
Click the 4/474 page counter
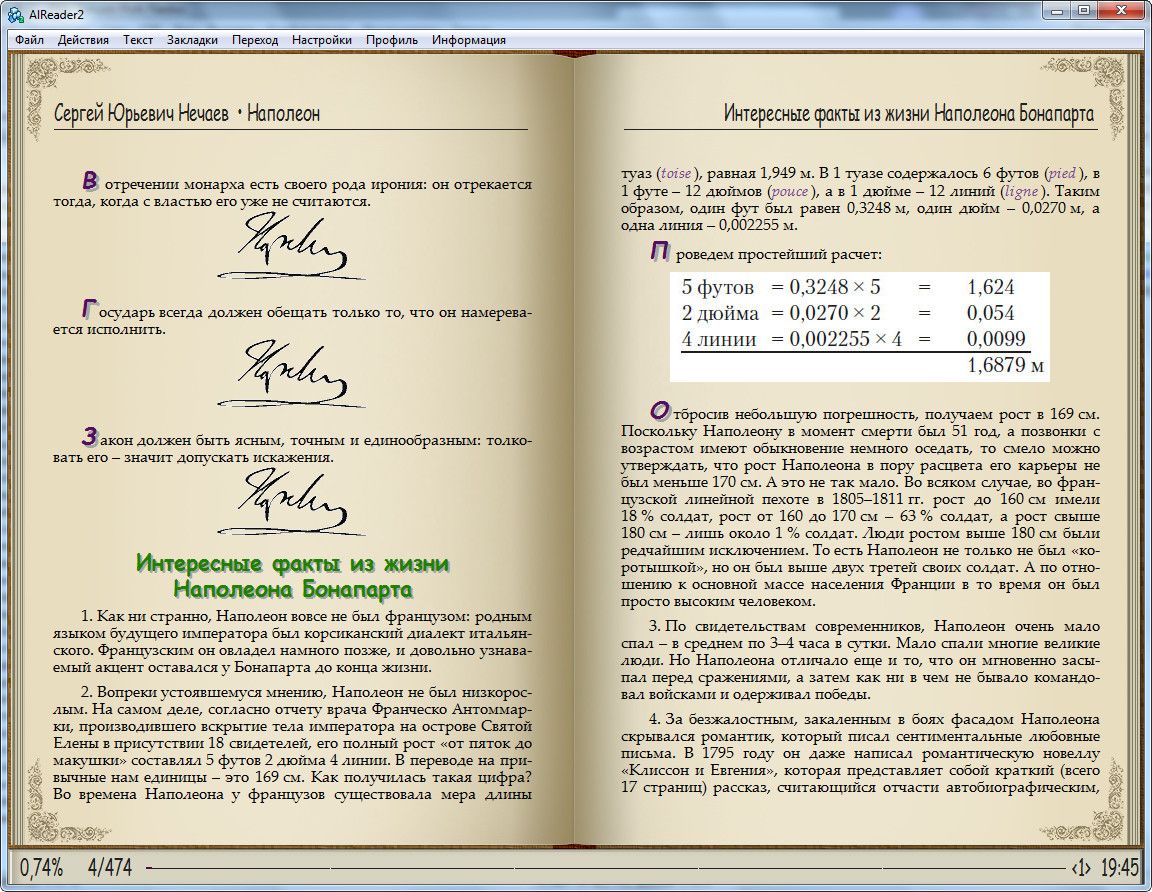tap(109, 867)
